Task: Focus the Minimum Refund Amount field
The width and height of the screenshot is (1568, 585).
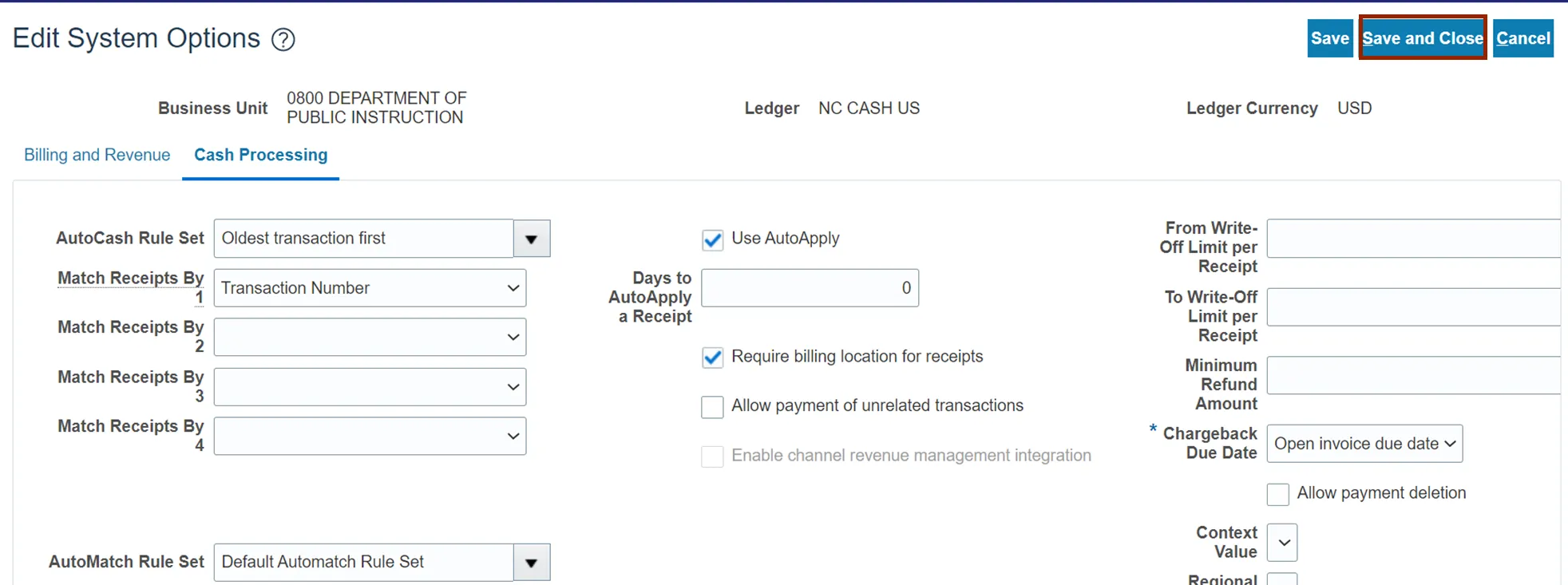Action: (1413, 375)
